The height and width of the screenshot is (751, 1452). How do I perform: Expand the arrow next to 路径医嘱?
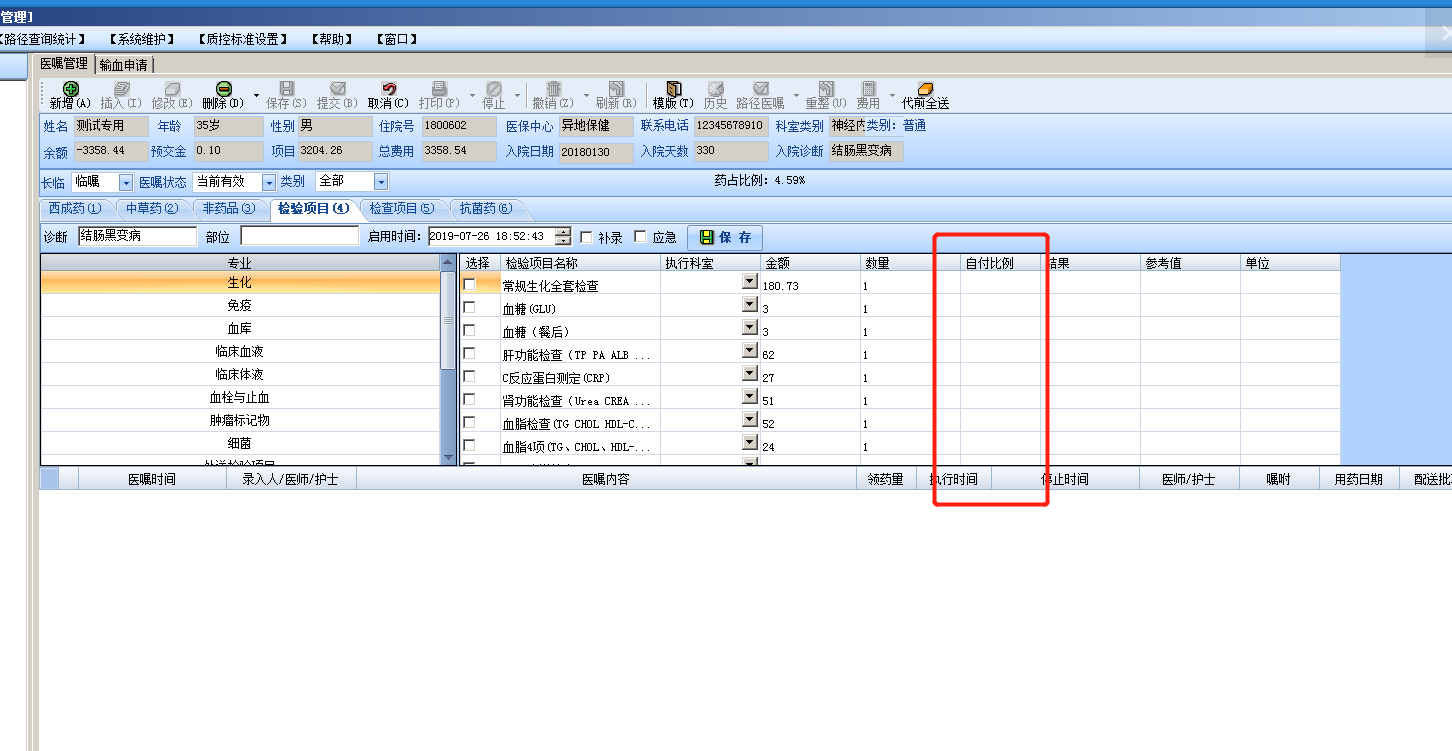(x=796, y=96)
